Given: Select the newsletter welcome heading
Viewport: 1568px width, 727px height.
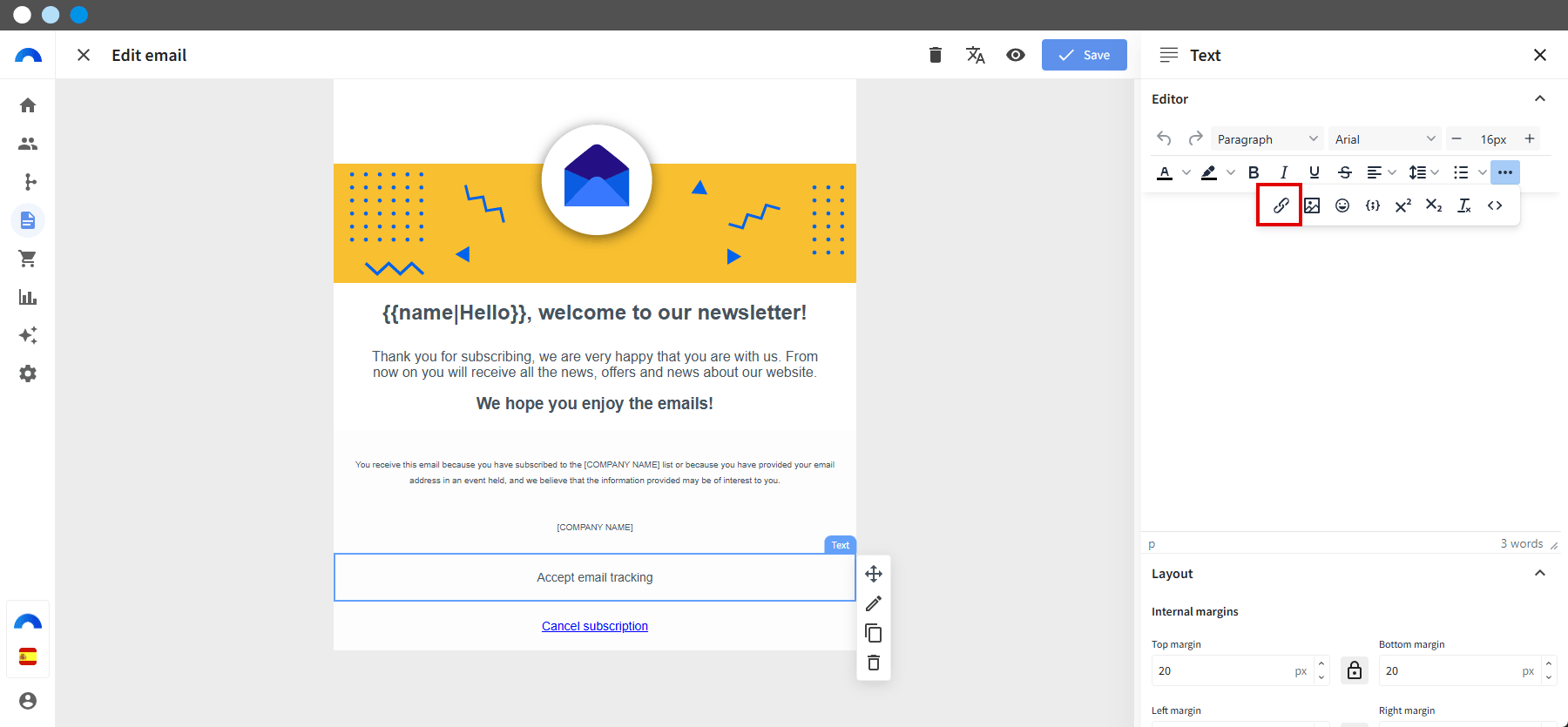Looking at the screenshot, I should coord(595,313).
